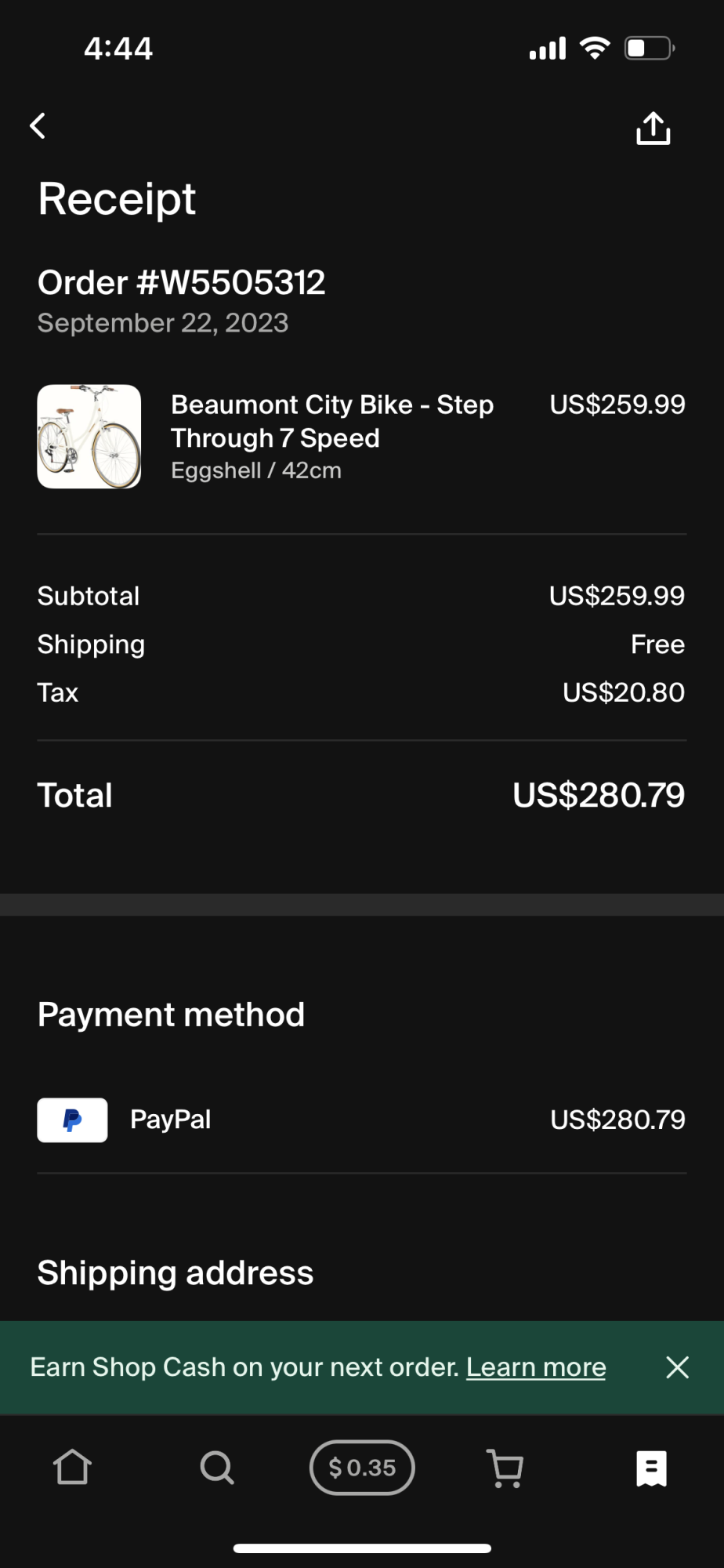Tap the $0.35 Shop Cash balance

pyautogui.click(x=362, y=1467)
